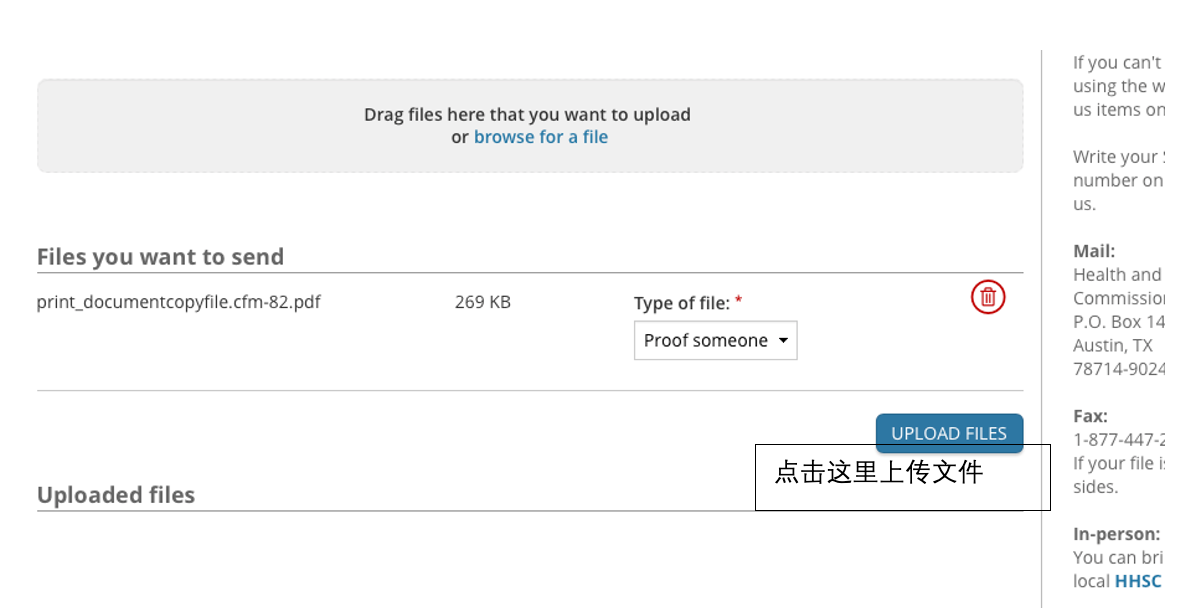Click the Chinese annotation text box

tap(902, 478)
